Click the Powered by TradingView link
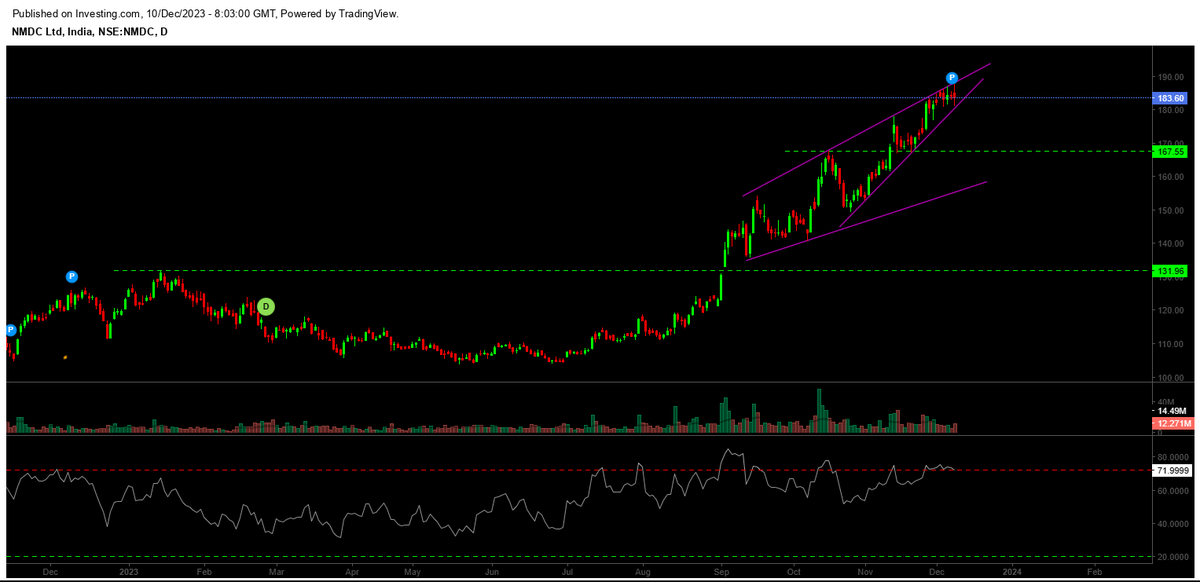 click(340, 13)
